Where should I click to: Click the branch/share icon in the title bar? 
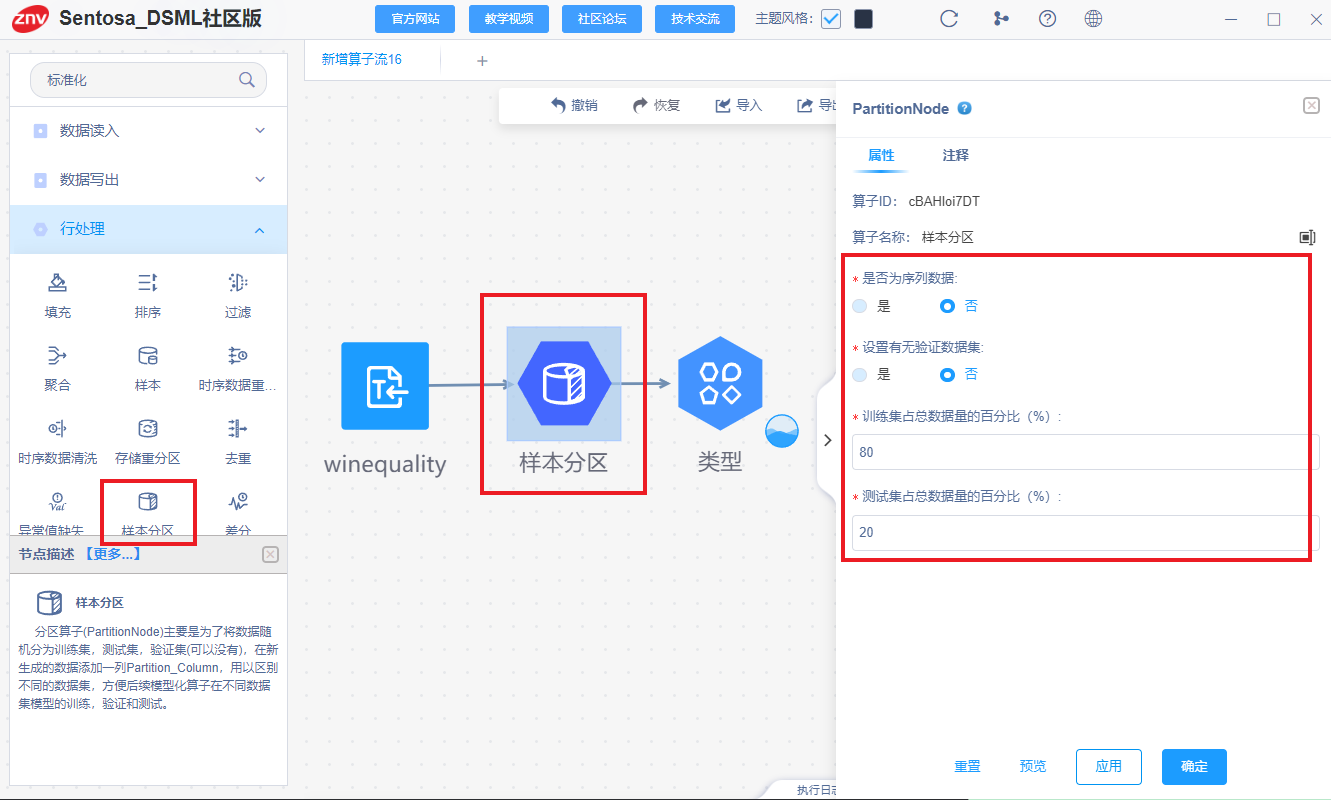pyautogui.click(x=1001, y=19)
